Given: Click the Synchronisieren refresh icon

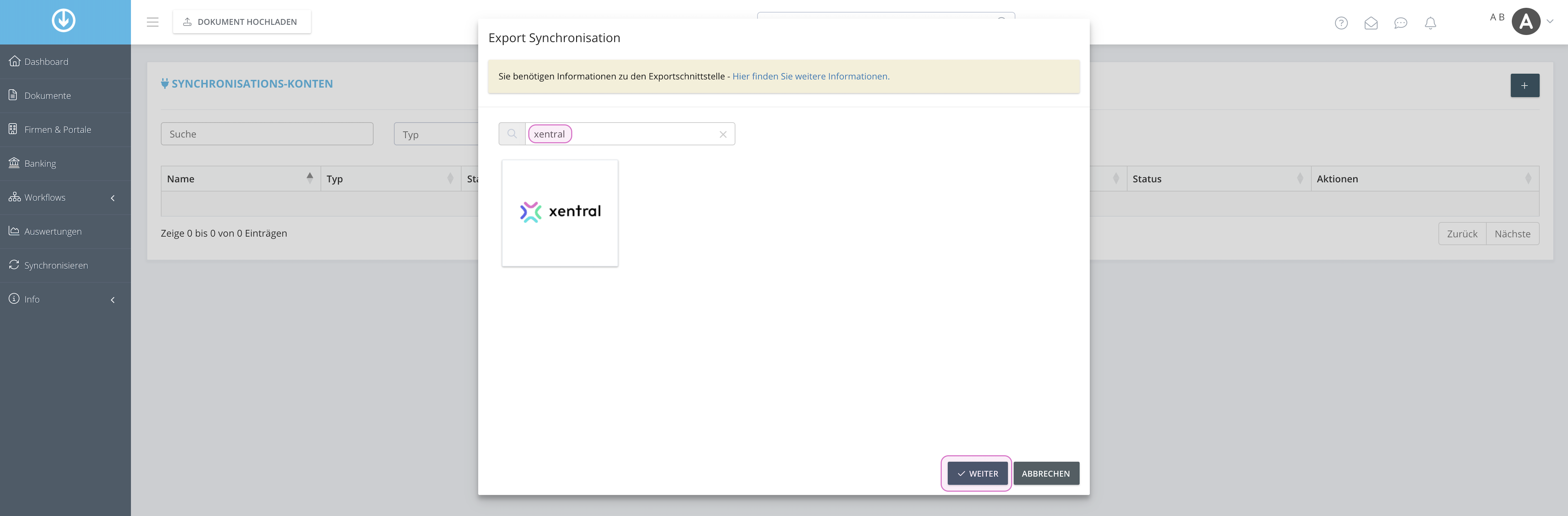Looking at the screenshot, I should pyautogui.click(x=14, y=265).
